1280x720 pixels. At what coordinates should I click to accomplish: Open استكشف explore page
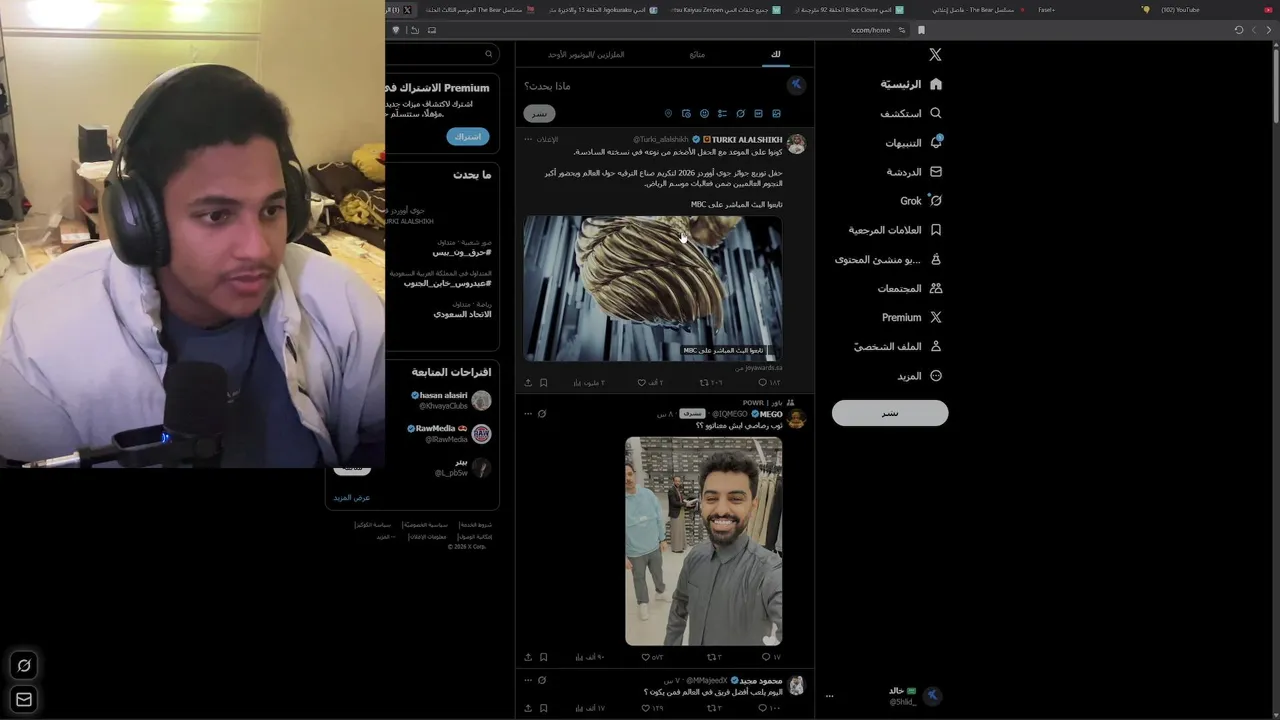(911, 113)
